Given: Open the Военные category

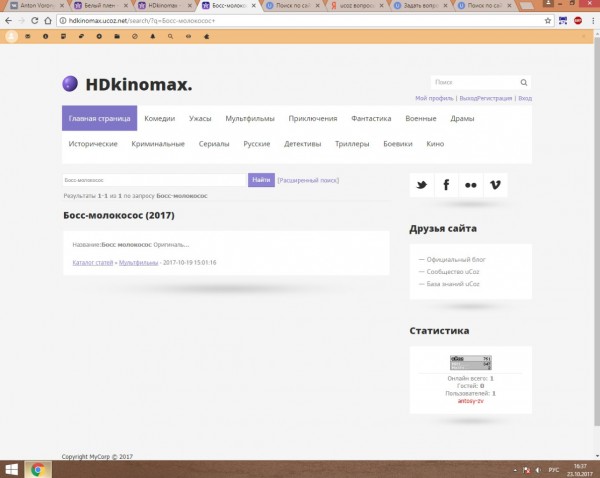Looking at the screenshot, I should click(x=421, y=119).
